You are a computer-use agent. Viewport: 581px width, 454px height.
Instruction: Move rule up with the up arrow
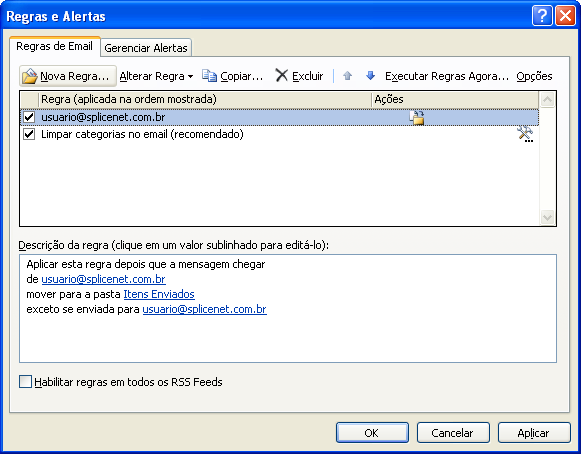[347, 76]
